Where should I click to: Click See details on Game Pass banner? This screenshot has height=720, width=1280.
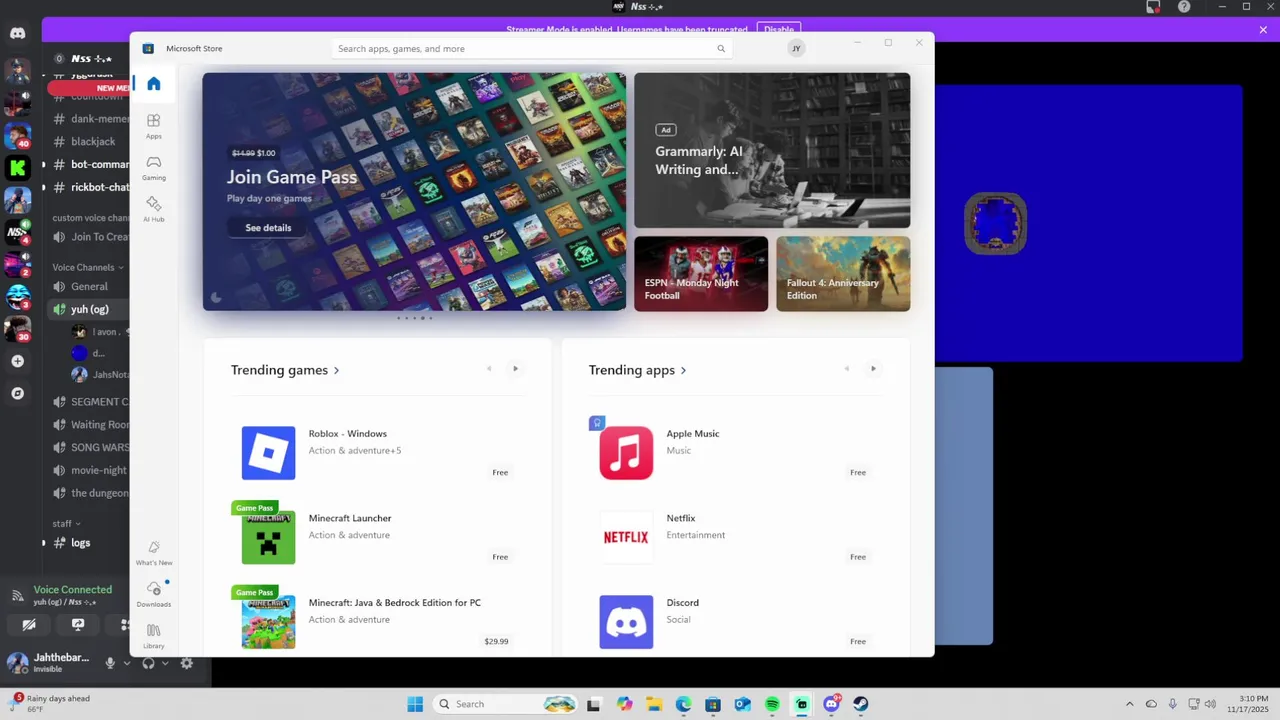[x=268, y=228]
